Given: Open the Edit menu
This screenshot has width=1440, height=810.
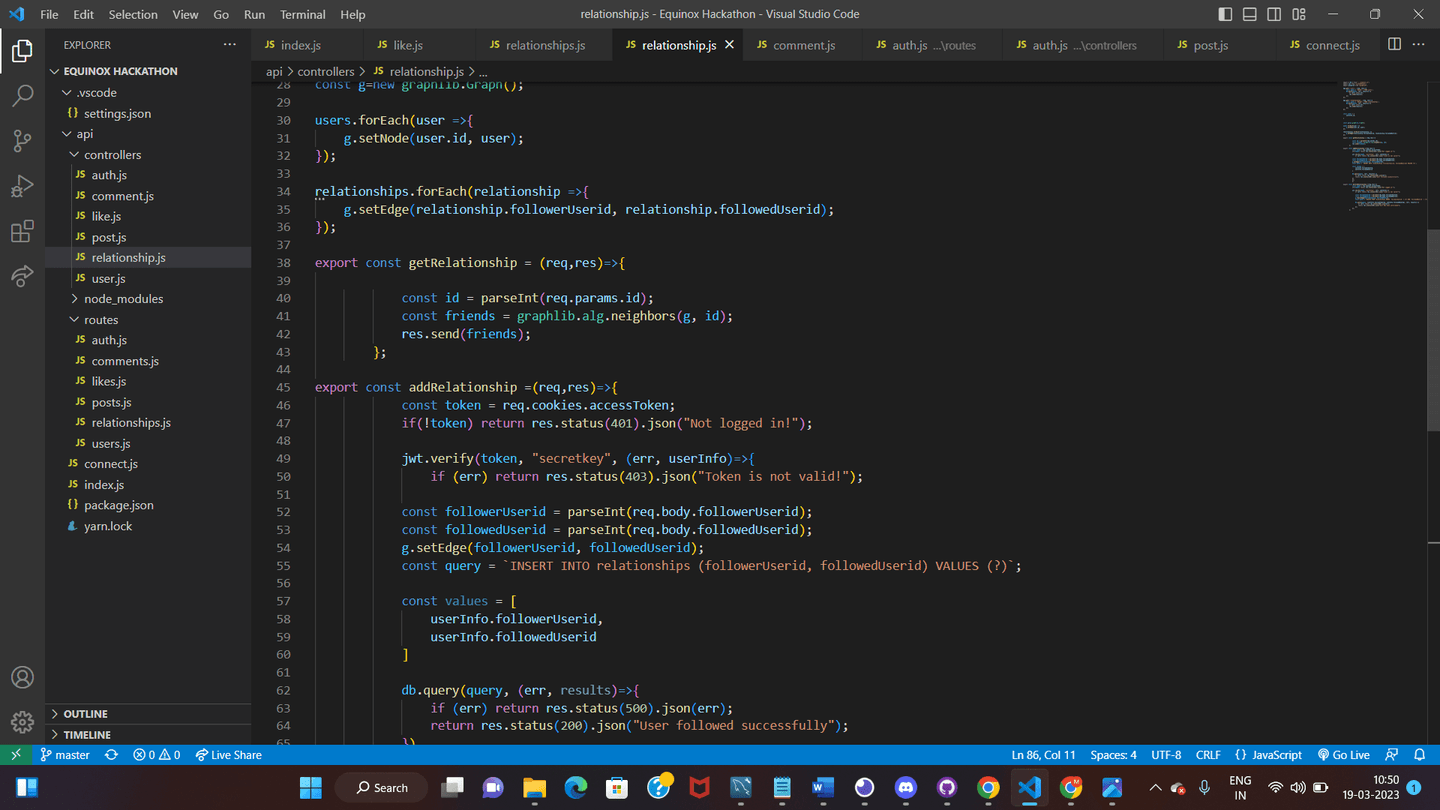Looking at the screenshot, I should coord(84,14).
